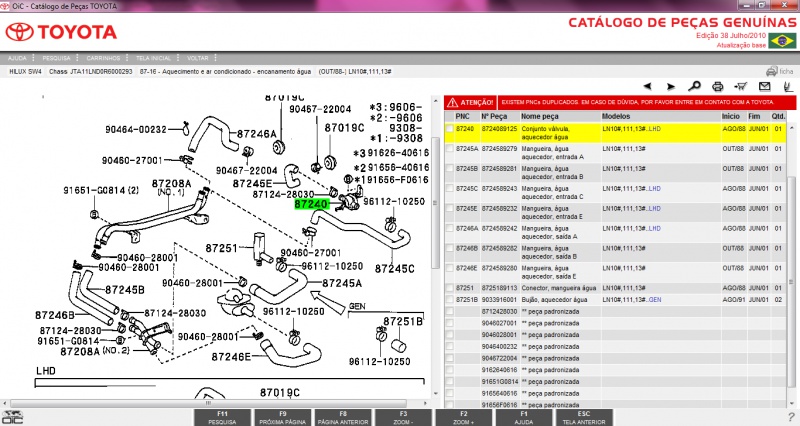Click the Toyota logo emblem
The width and height of the screenshot is (800, 426).
pyautogui.click(x=19, y=32)
